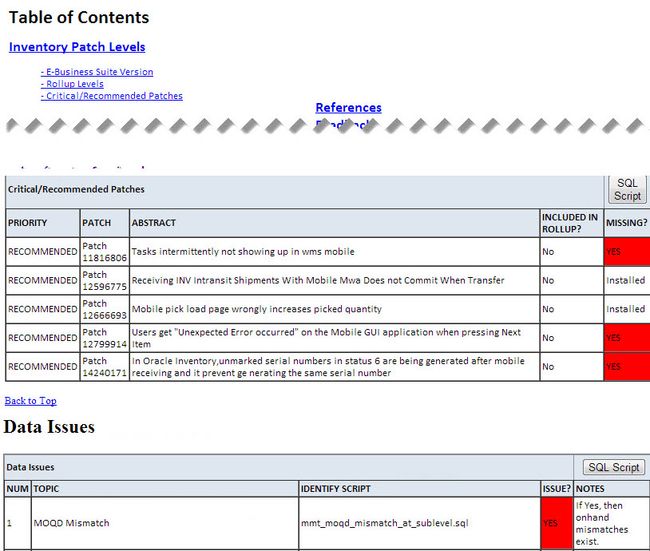The image size is (650, 551).
Task: Select the NOTES column header
Action: (x=612, y=489)
